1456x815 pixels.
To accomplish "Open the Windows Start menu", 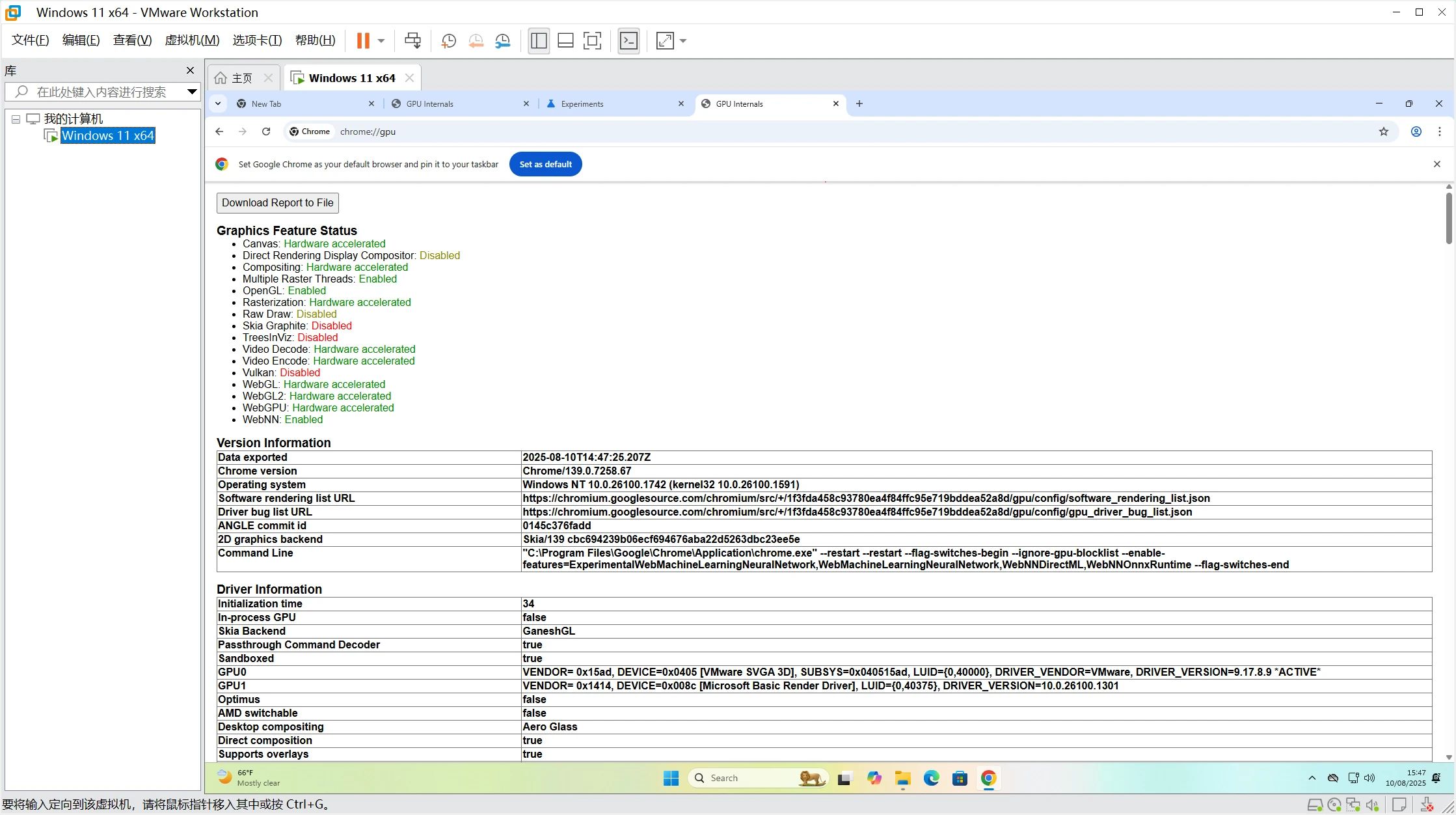I will (671, 778).
